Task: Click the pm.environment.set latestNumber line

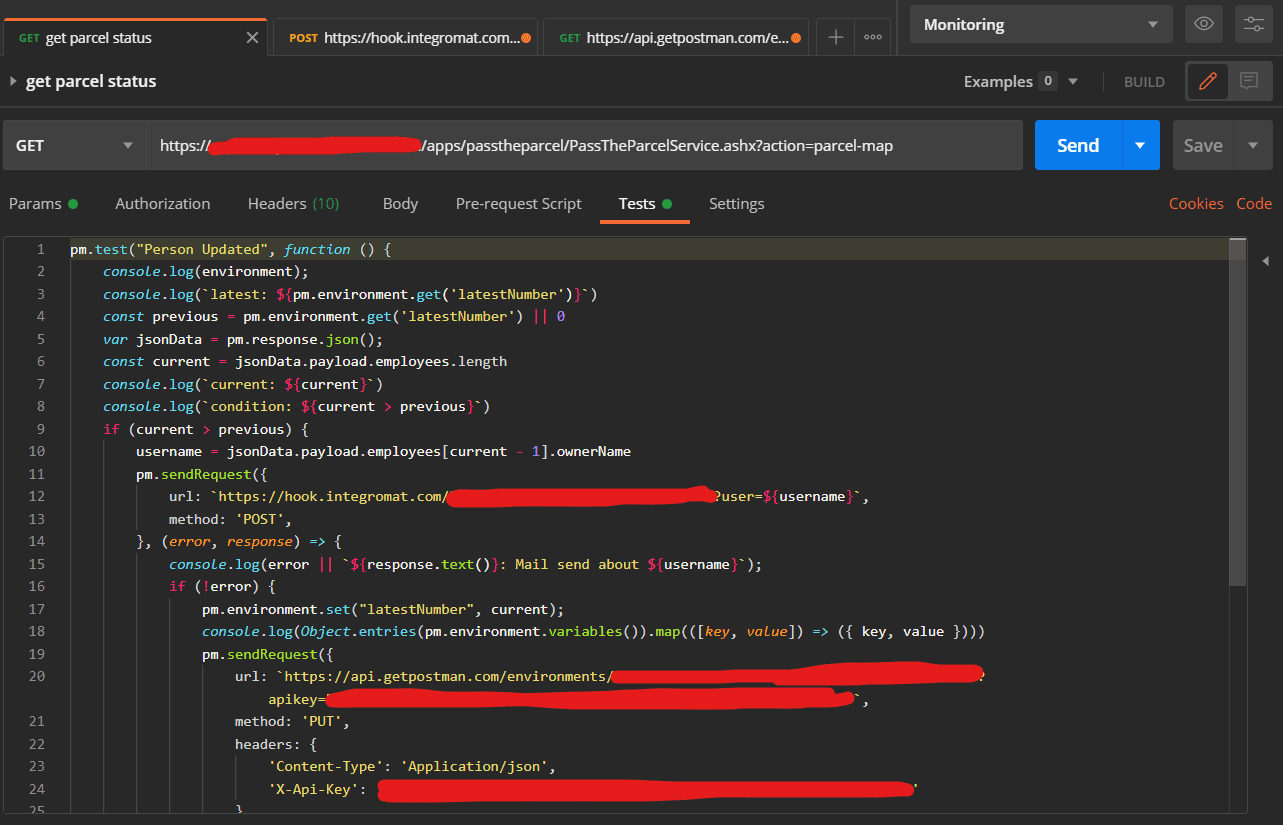Action: coord(383,609)
